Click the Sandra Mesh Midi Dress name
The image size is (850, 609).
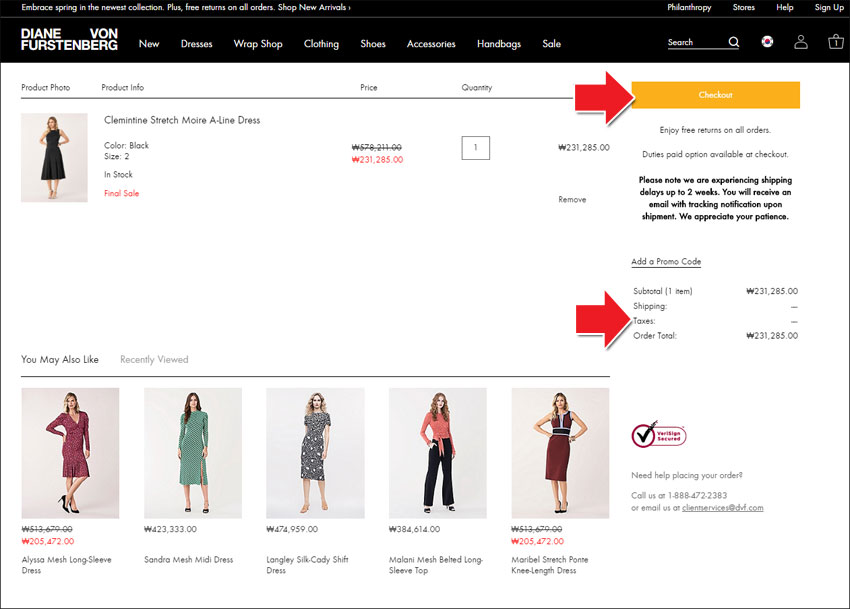click(189, 560)
